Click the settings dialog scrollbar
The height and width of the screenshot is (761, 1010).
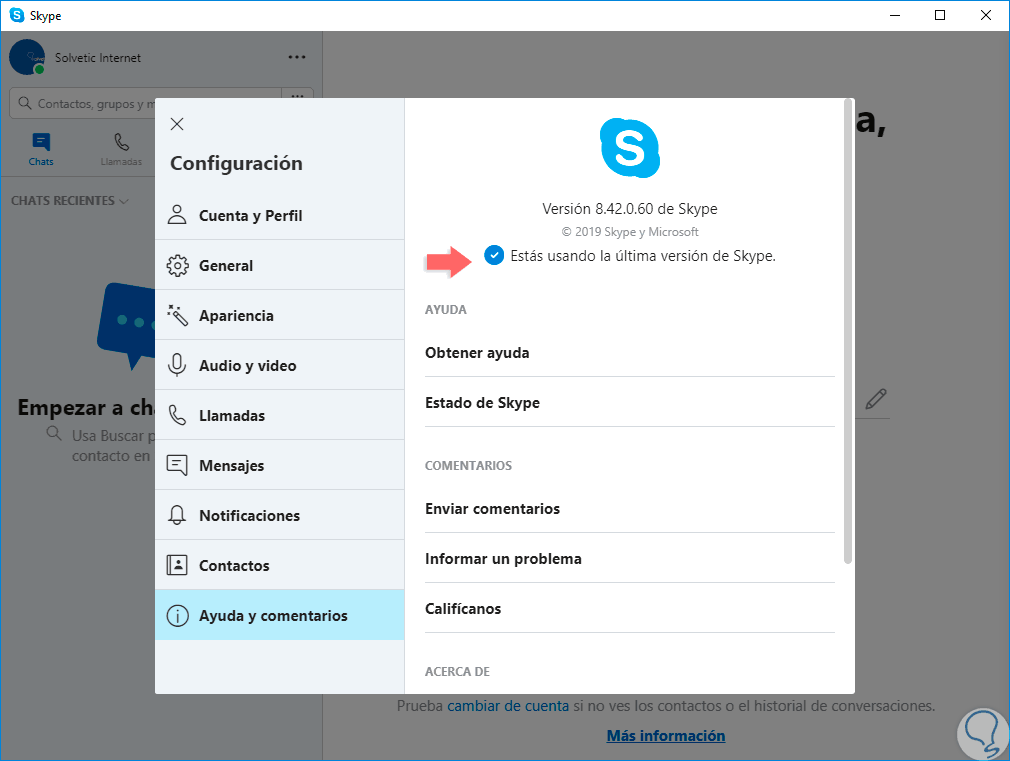(x=848, y=332)
